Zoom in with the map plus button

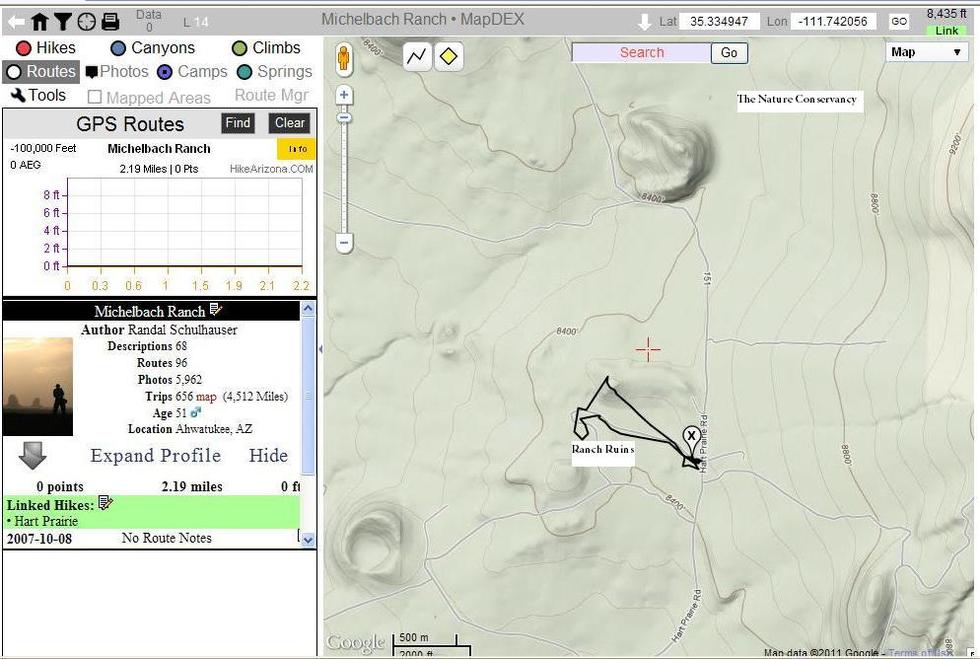click(x=344, y=95)
